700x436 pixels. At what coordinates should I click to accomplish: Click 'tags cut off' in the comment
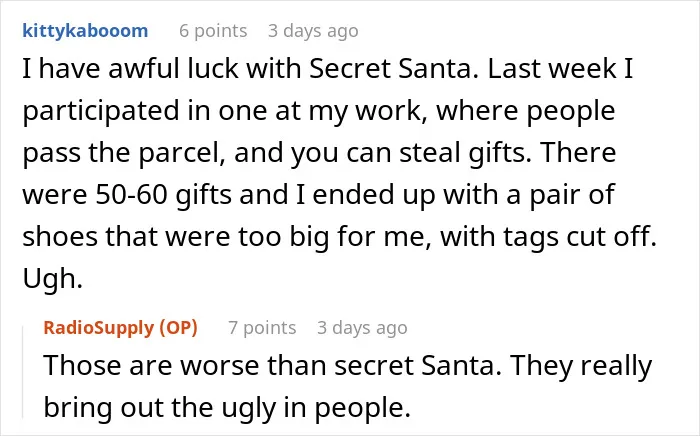coord(577,237)
